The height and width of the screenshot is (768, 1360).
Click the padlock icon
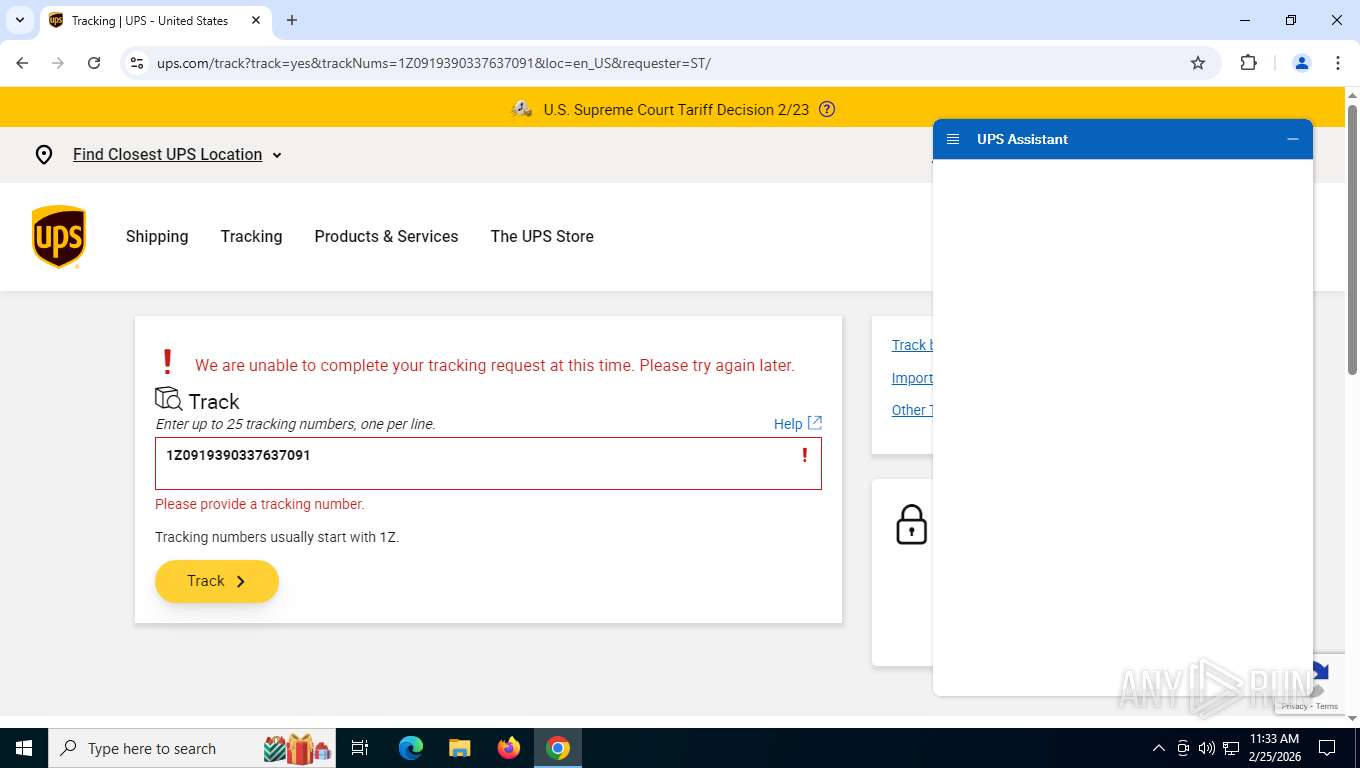coord(911,525)
